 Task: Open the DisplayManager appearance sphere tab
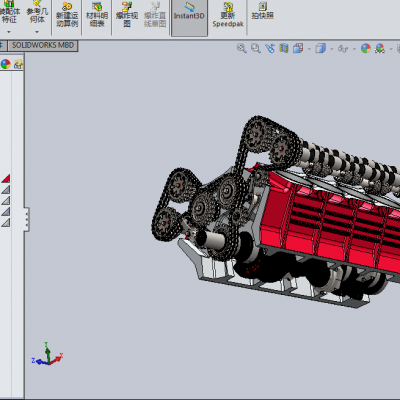click(x=5, y=64)
